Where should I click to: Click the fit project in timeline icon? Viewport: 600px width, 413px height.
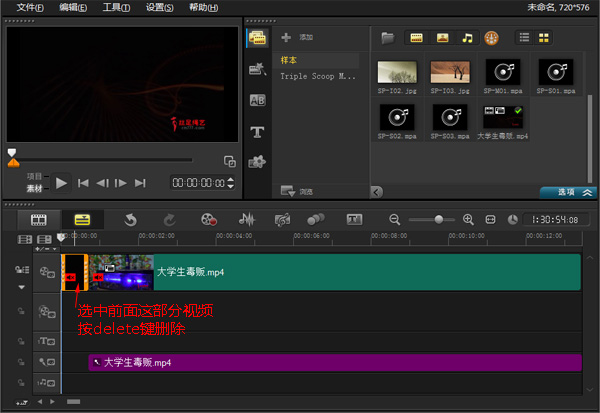point(490,219)
